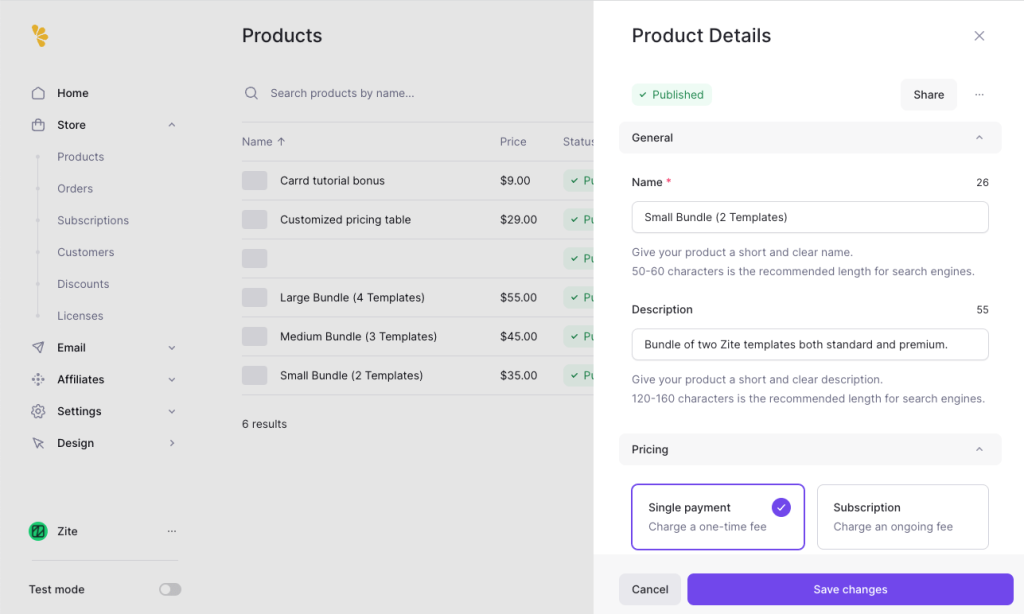
Task: Click the Store shopping bag icon
Action: [x=38, y=125]
